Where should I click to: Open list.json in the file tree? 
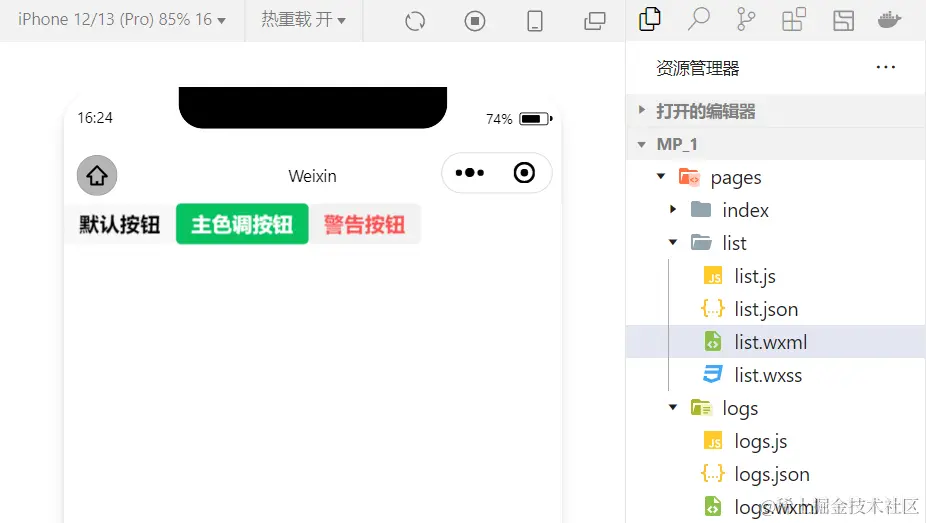776,309
